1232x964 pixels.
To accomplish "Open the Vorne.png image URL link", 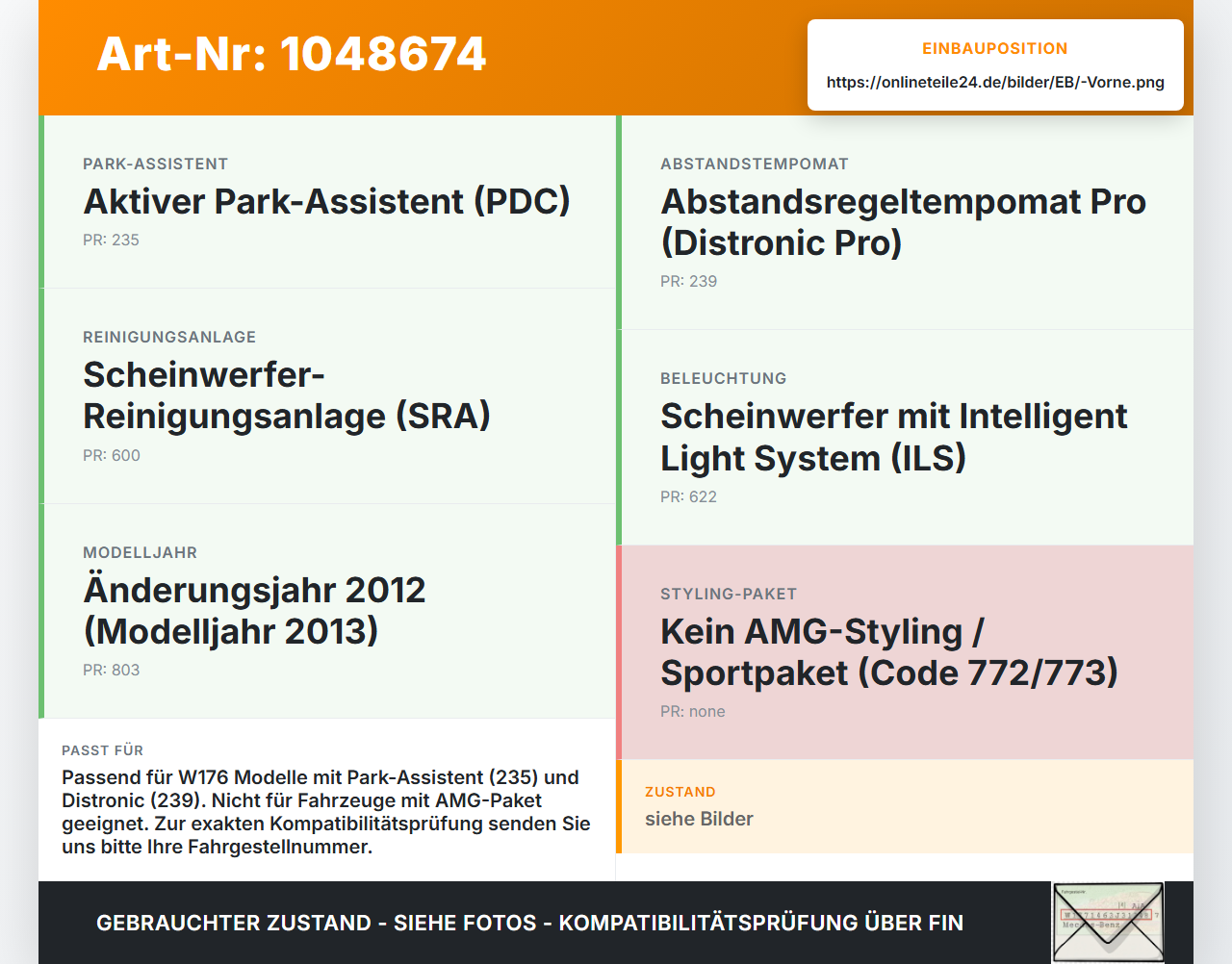I will coord(995,82).
